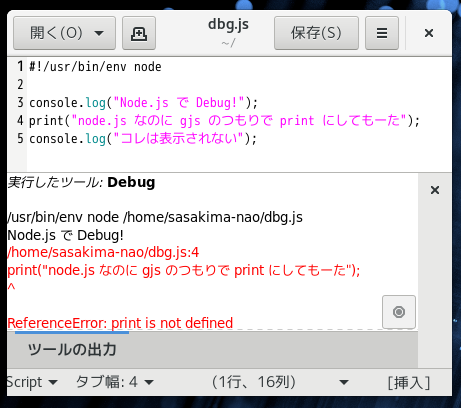The width and height of the screenshot is (461, 408).
Task: Open the Script language selector dropdown
Action: tap(32, 382)
